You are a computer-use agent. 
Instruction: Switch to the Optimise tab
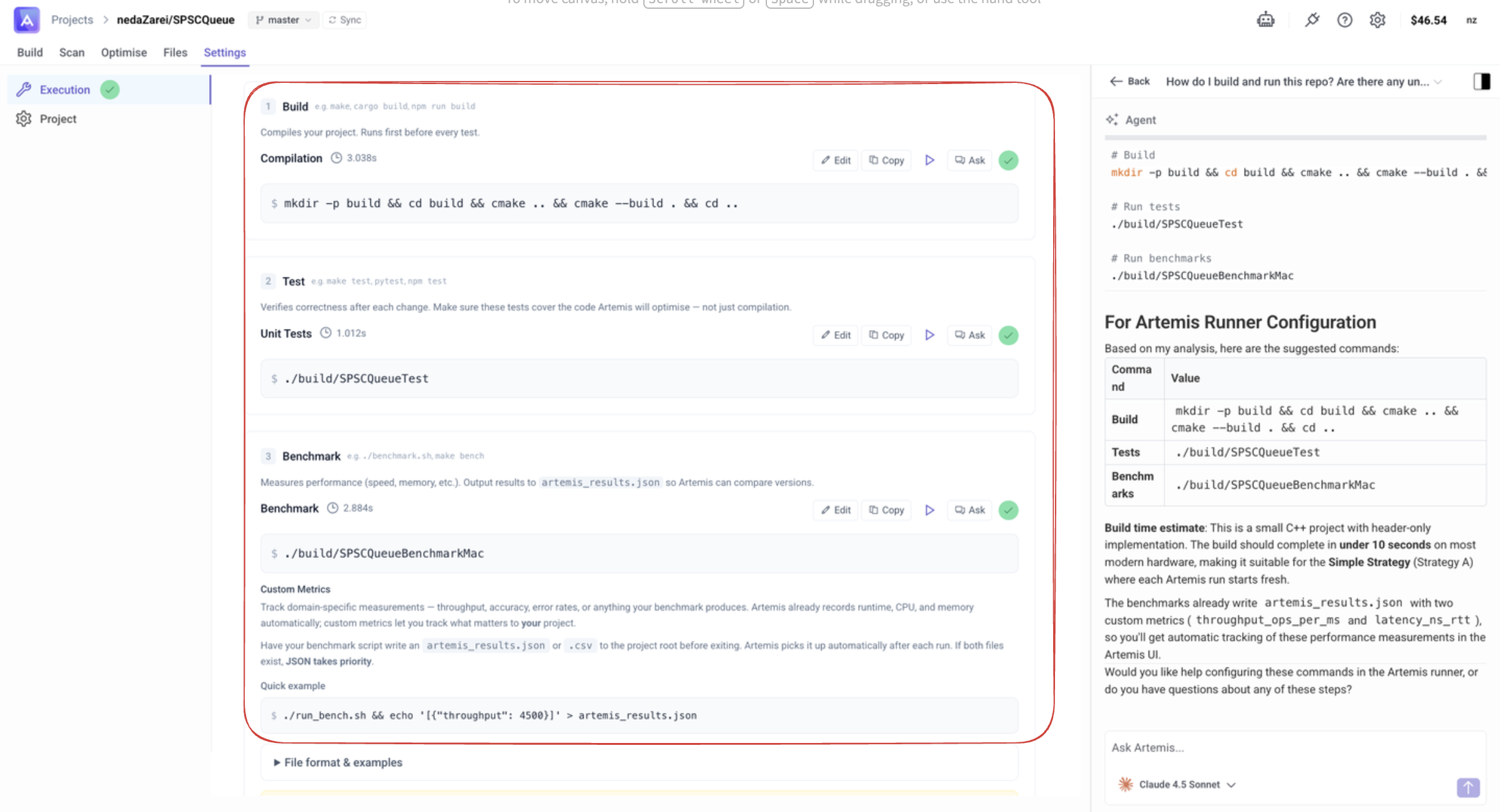point(124,53)
